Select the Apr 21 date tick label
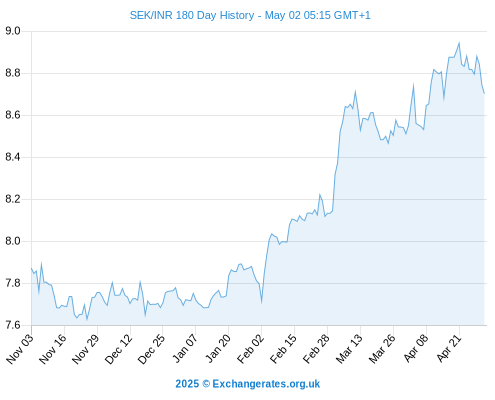Screen dimensions: 495x400 tap(448, 348)
